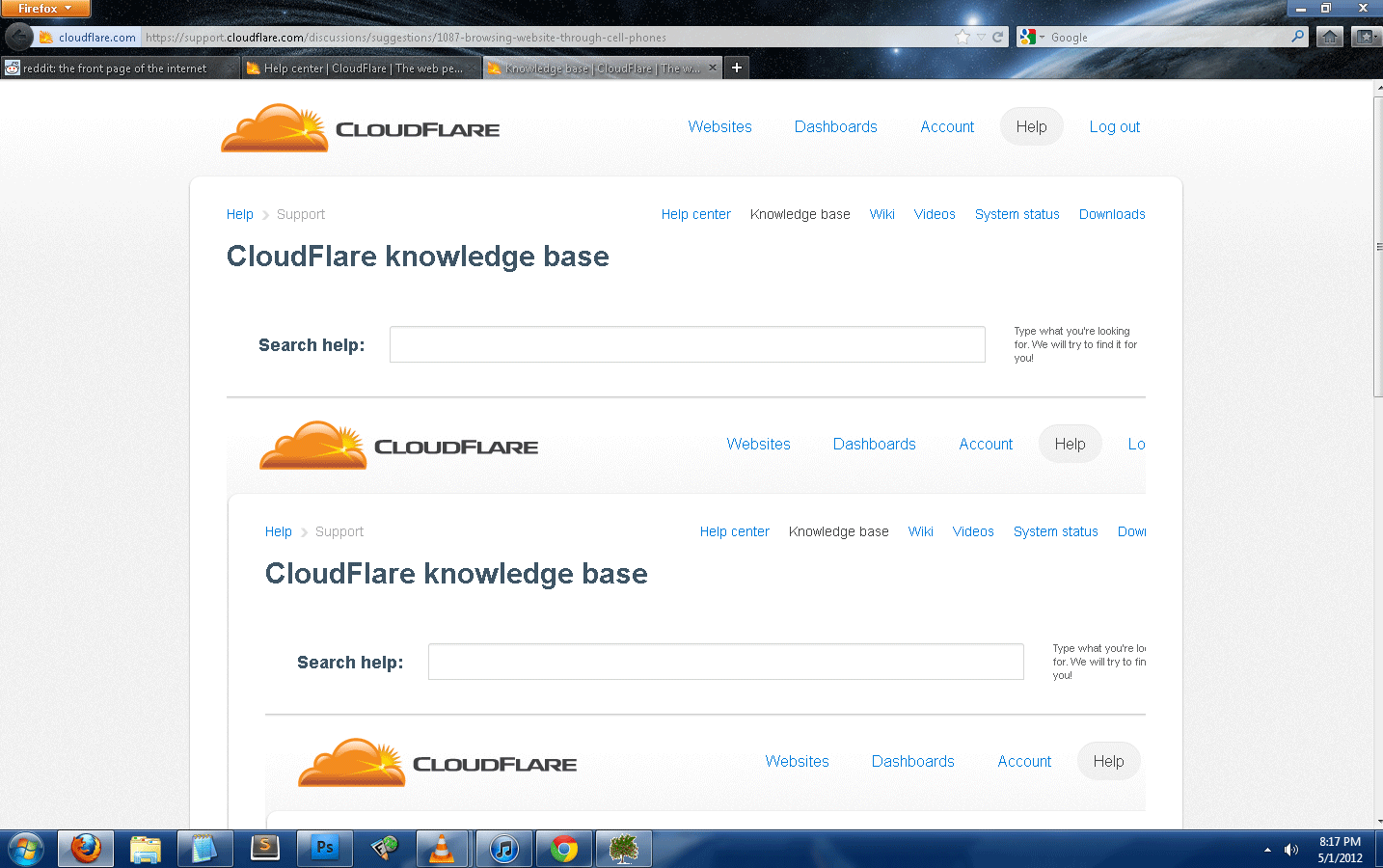This screenshot has height=868, width=1383.
Task: Open the Google search engine selector dropdown
Action: (x=1030, y=37)
